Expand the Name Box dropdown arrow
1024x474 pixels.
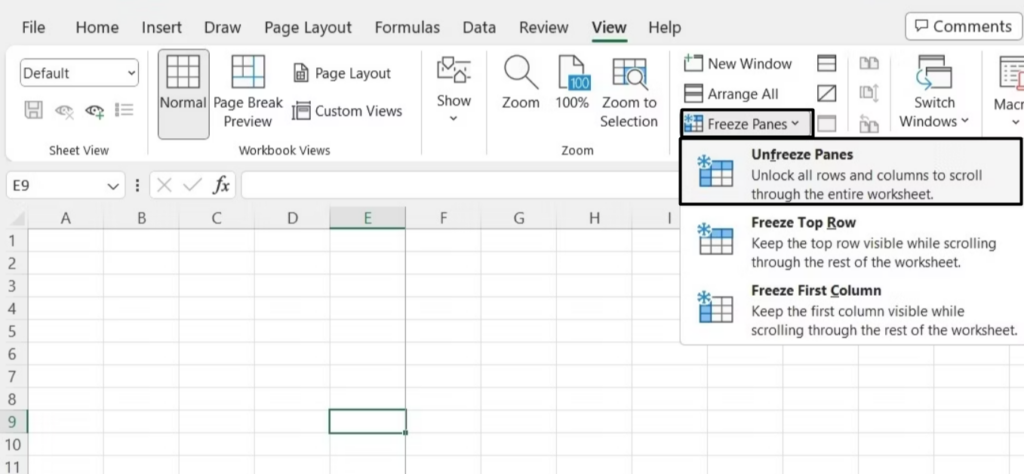pyautogui.click(x=113, y=186)
